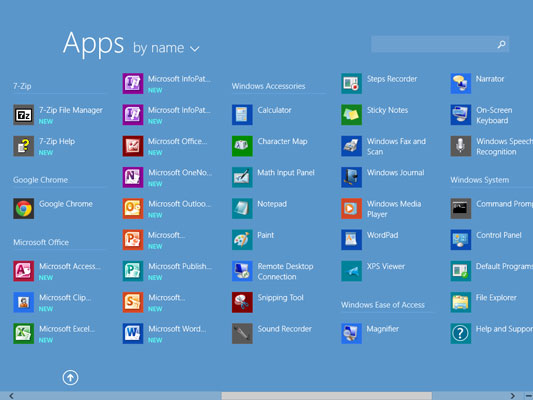This screenshot has width=533, height=400.
Task: Launch Windows Speech Recognition icon
Action: [x=461, y=146]
